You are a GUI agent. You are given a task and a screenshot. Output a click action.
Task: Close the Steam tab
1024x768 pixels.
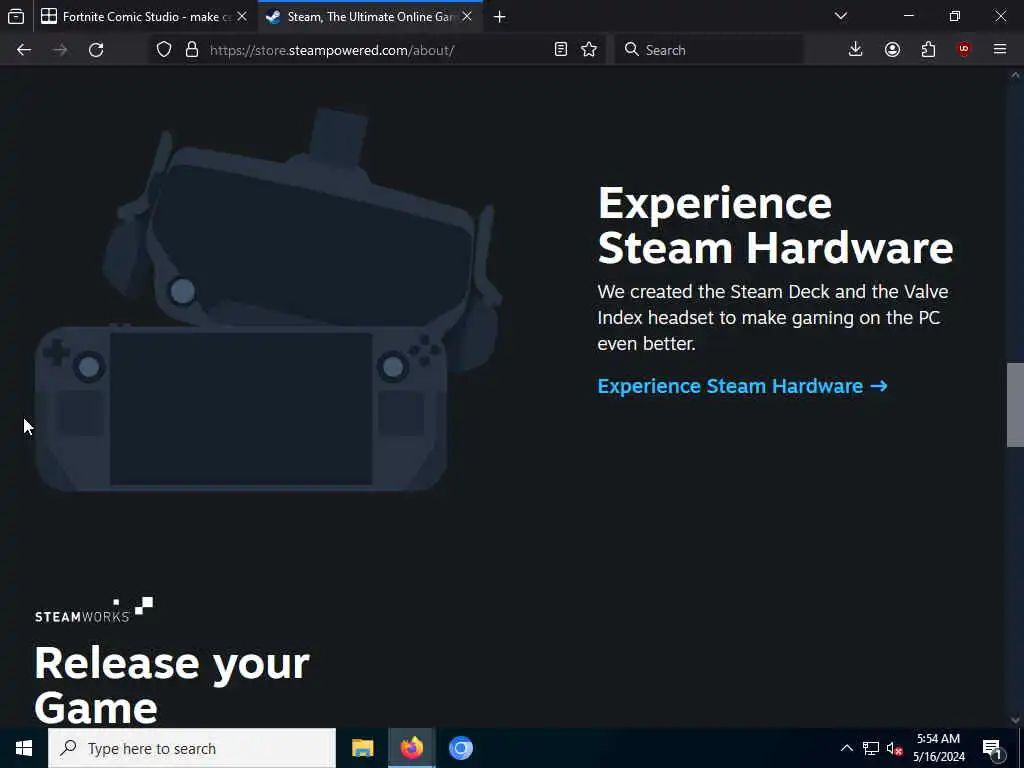[x=467, y=17]
